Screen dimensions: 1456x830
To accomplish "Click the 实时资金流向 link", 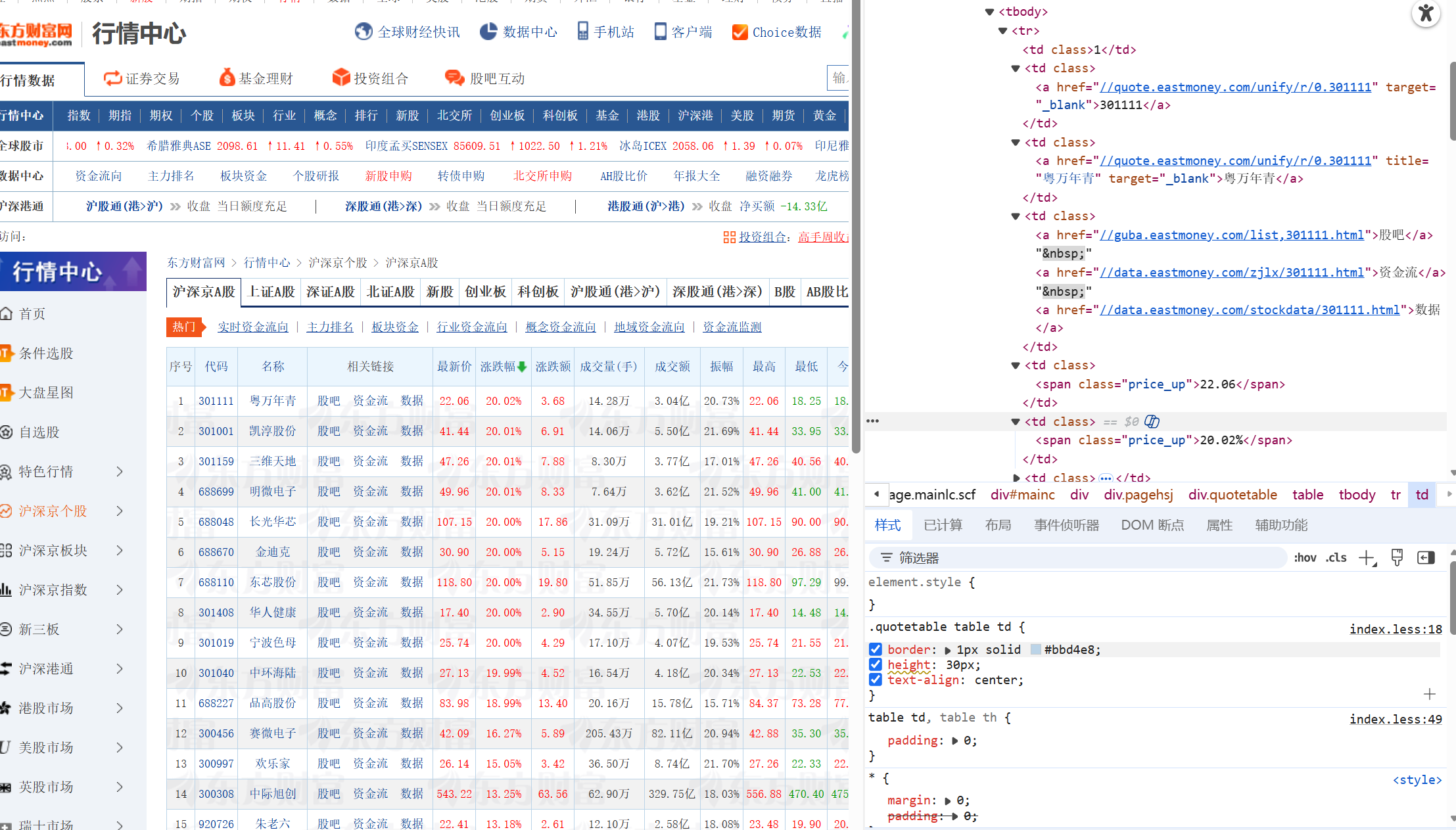I will [x=253, y=327].
